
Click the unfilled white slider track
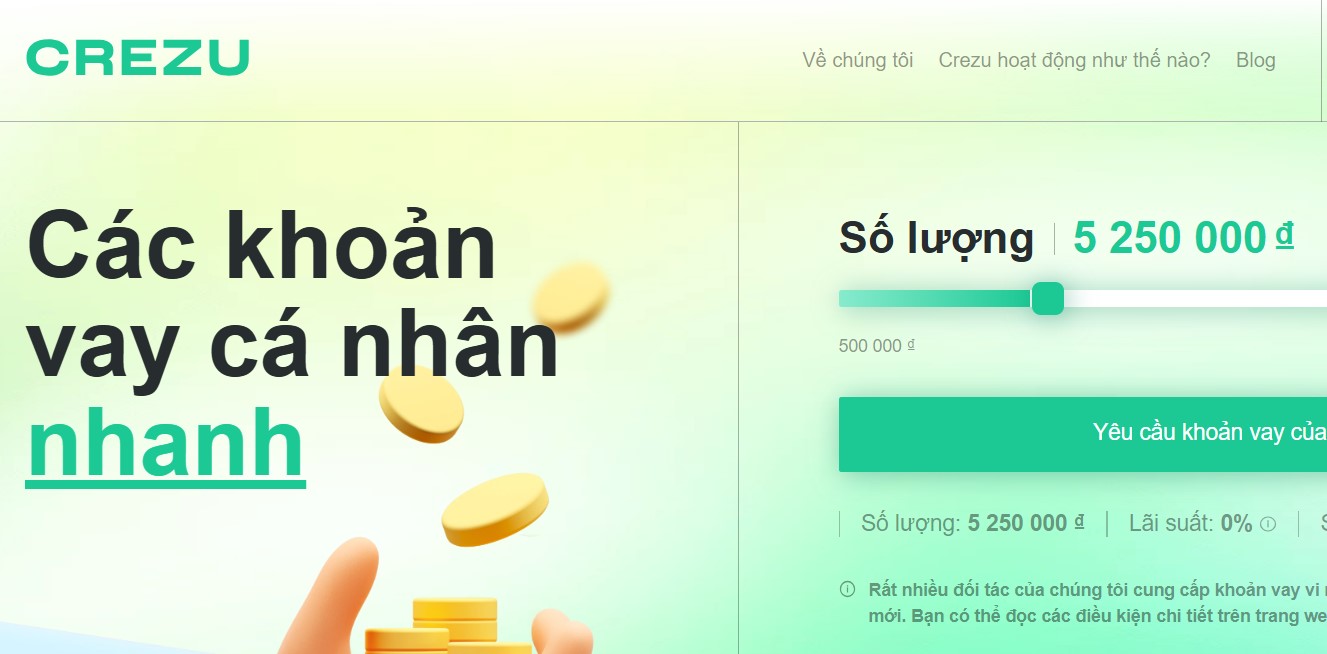point(1195,298)
